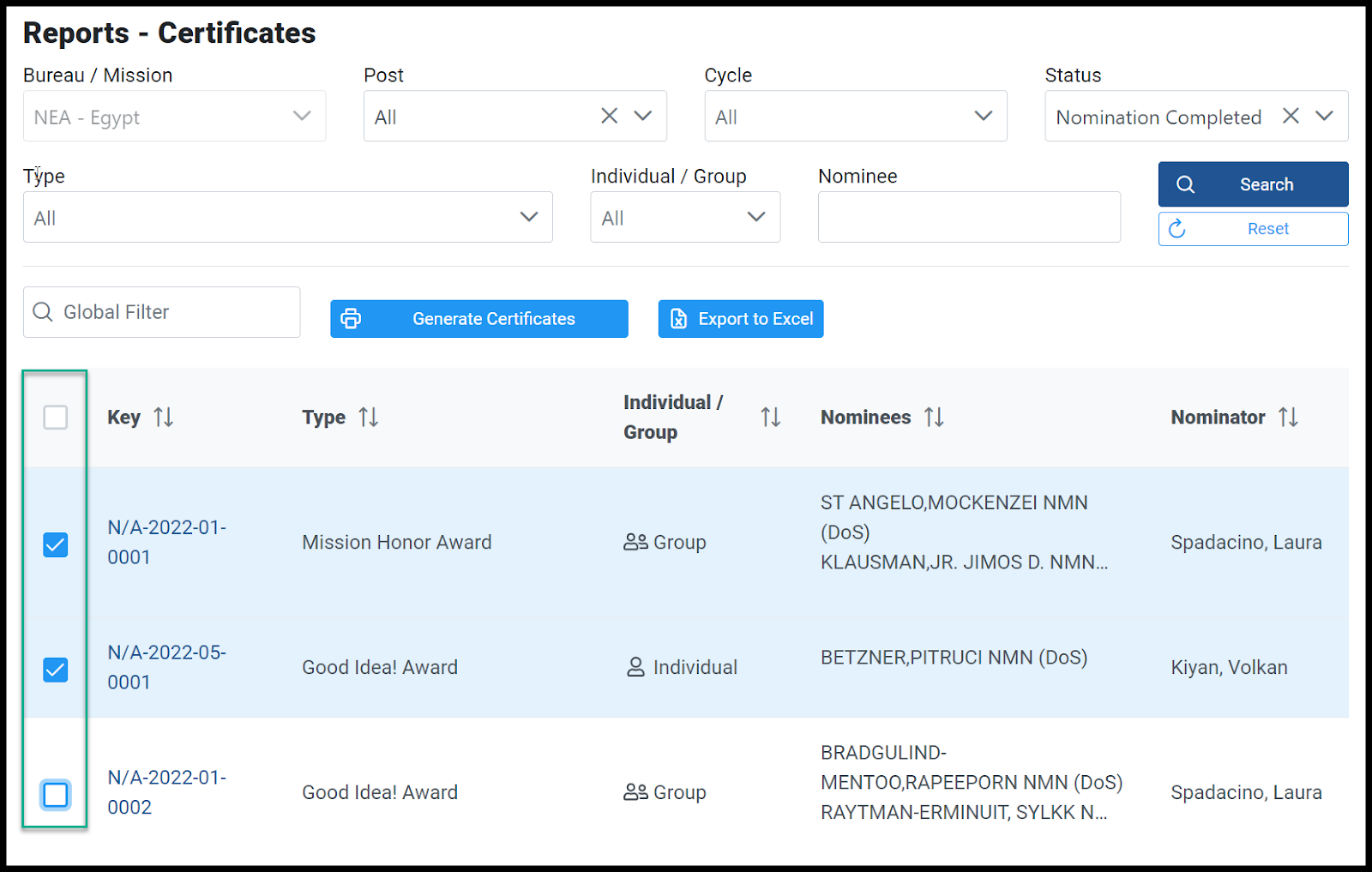Click magnifier icon on Search button
Viewport: 1372px width, 872px height.
[1186, 184]
